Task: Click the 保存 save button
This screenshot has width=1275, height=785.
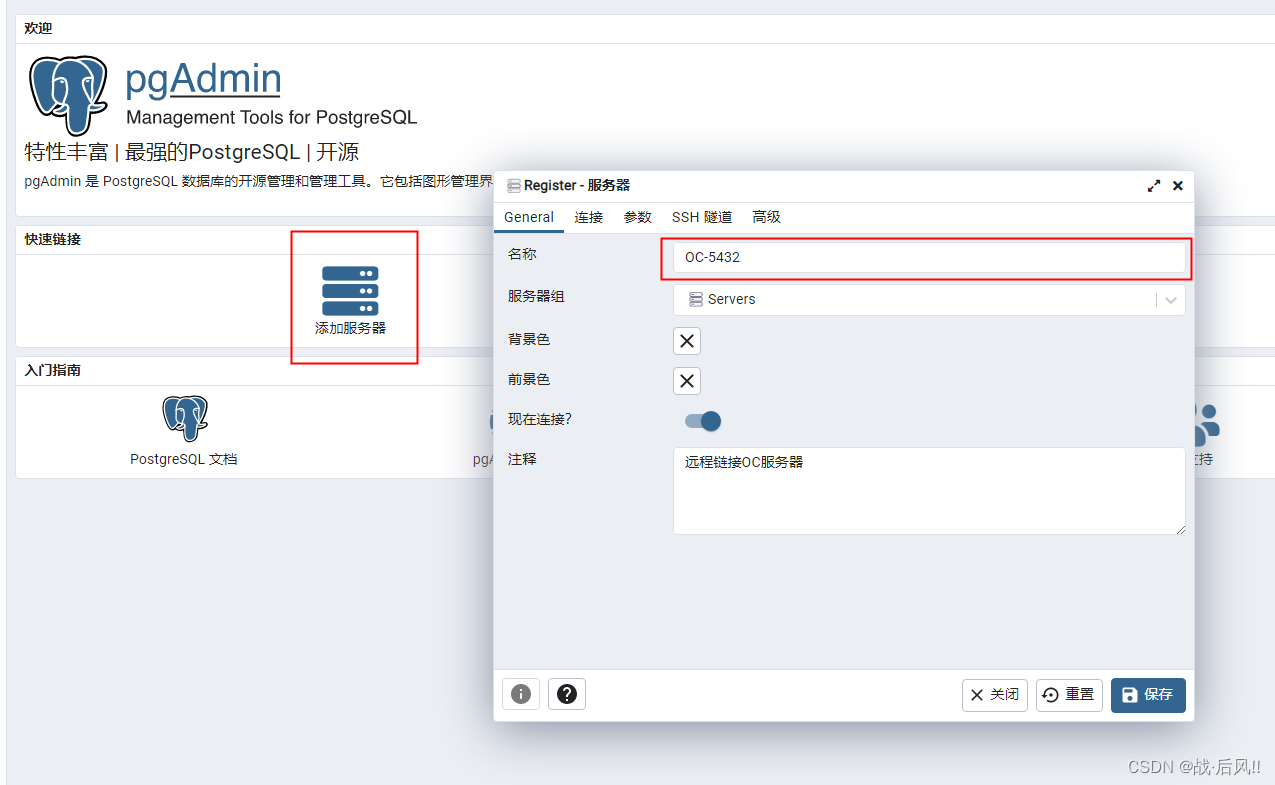Action: pyautogui.click(x=1148, y=695)
